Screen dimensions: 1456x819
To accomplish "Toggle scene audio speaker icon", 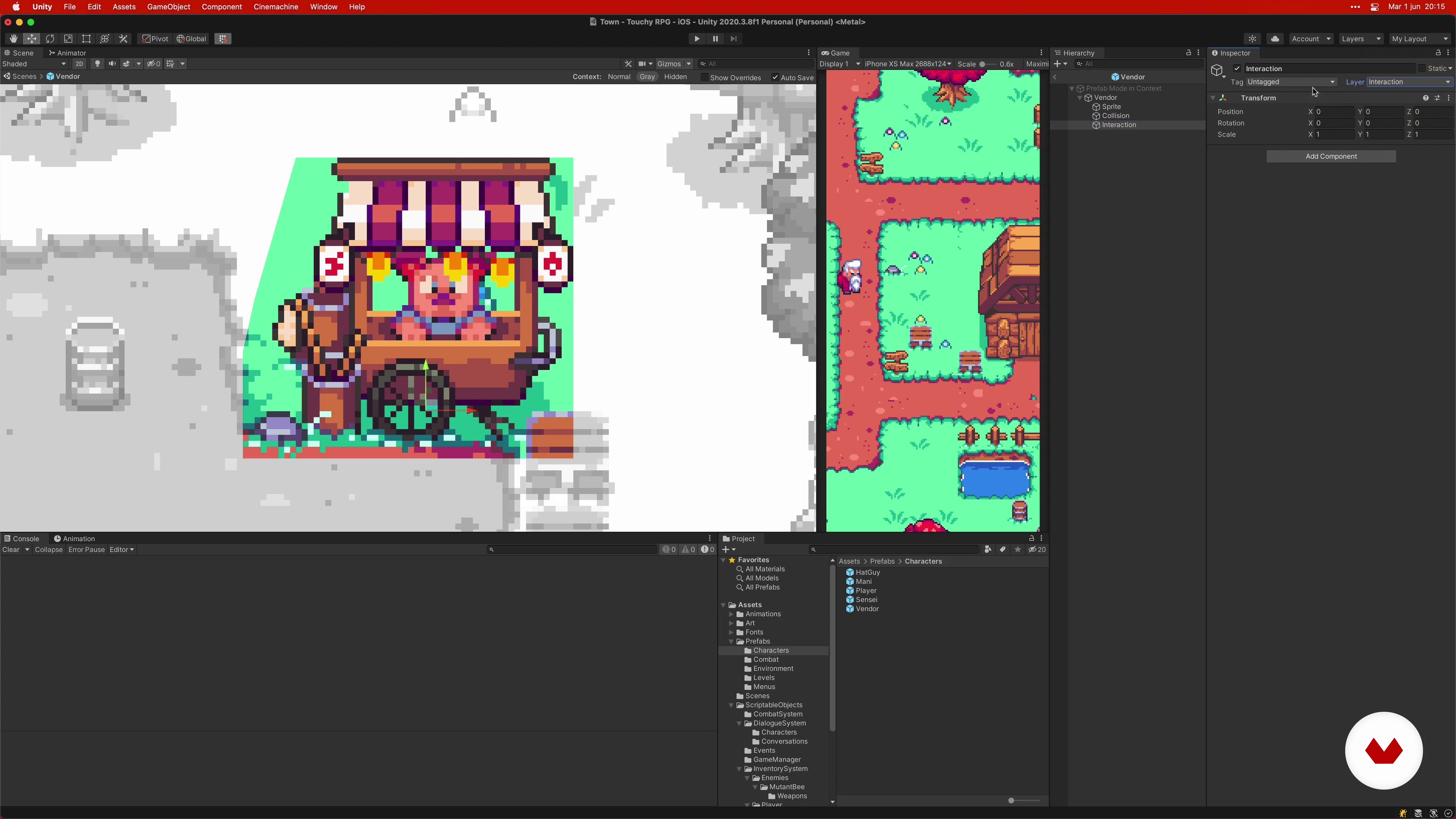I will (112, 64).
